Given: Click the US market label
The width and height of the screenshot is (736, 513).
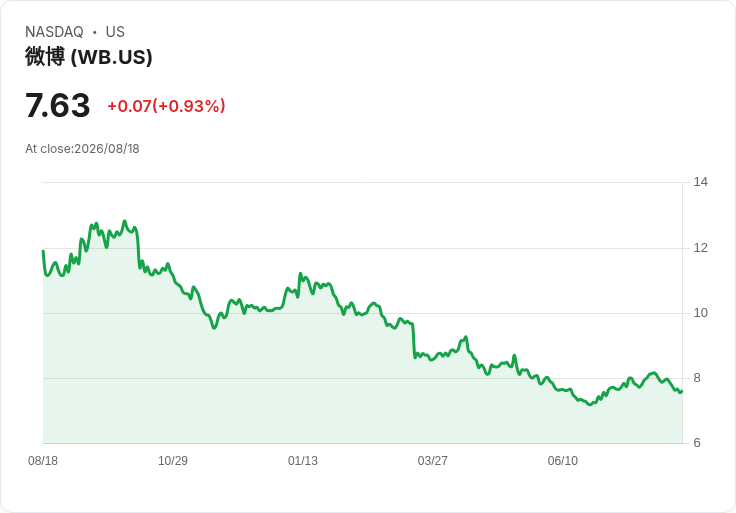Looking at the screenshot, I should (x=115, y=32).
